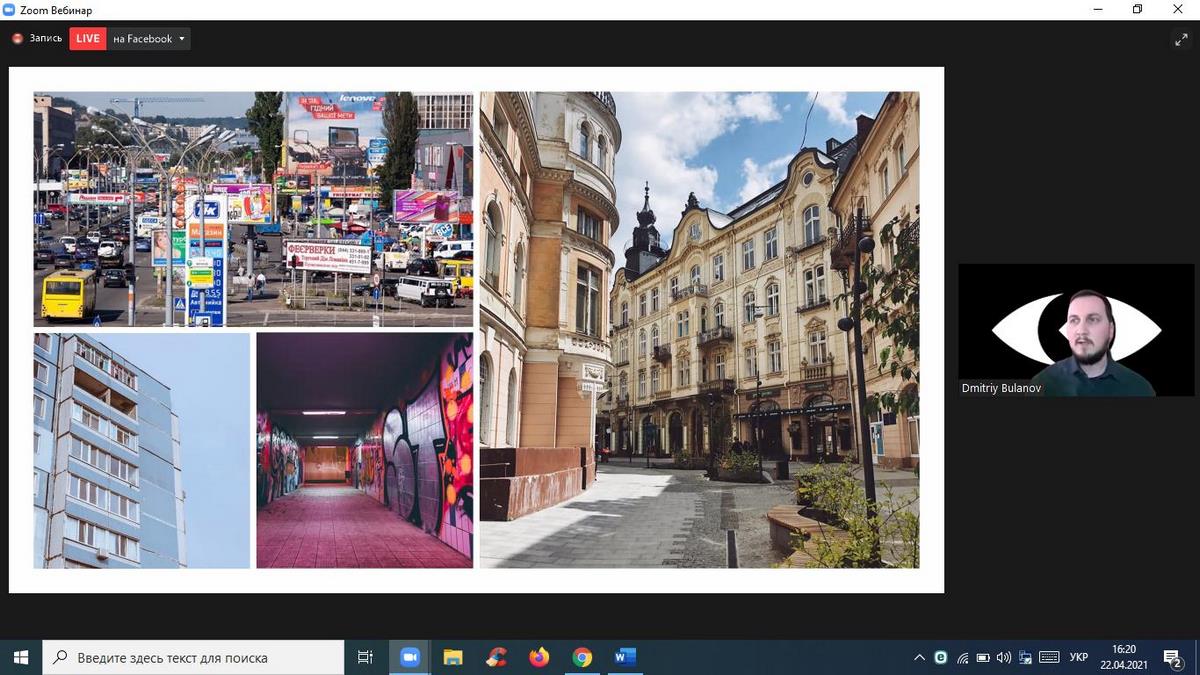Switch the УКР keyboard language
The image size is (1200, 675).
pyautogui.click(x=1079, y=657)
